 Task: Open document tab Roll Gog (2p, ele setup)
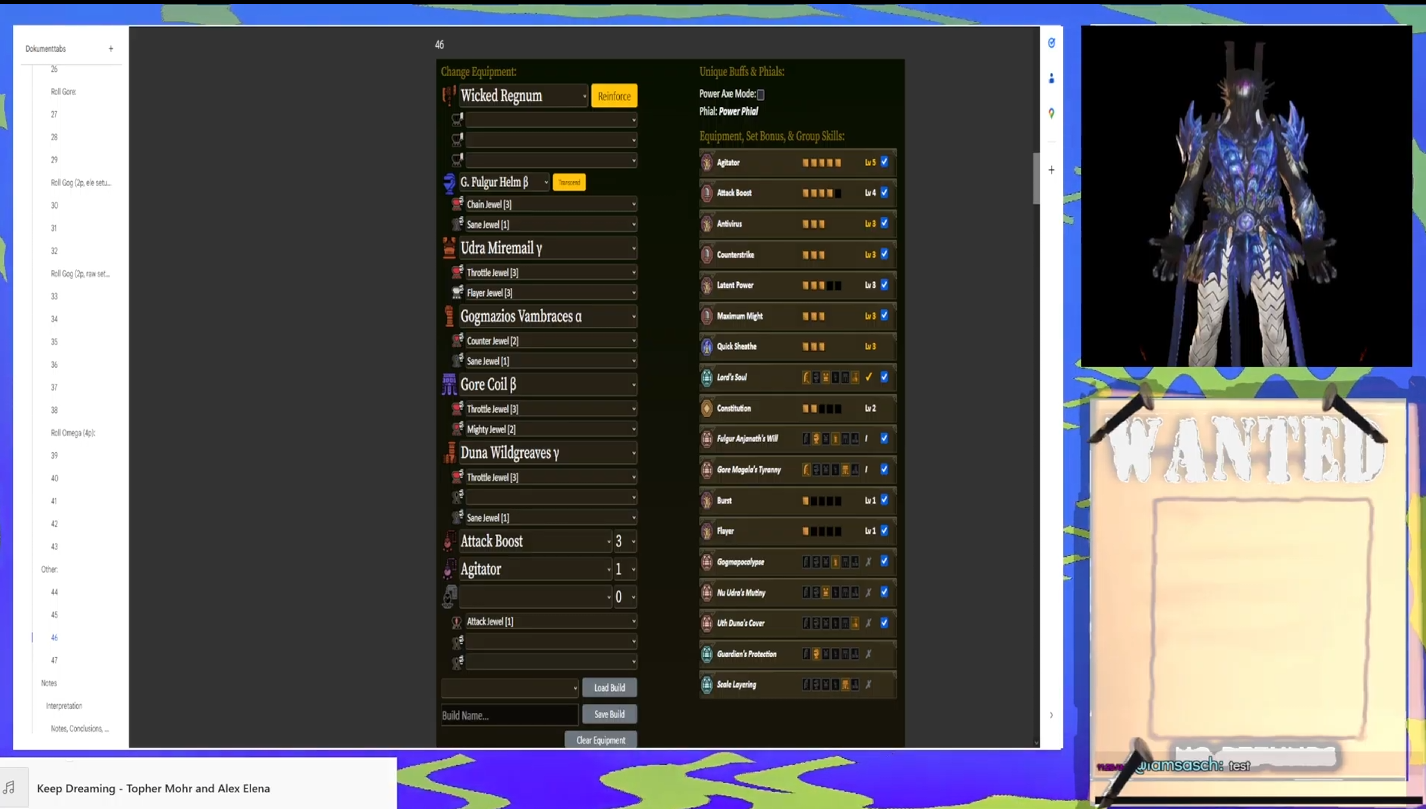[81, 182]
